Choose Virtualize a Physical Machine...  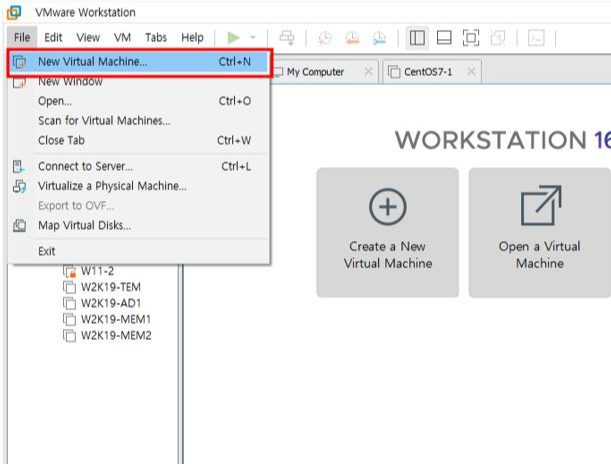click(139, 186)
